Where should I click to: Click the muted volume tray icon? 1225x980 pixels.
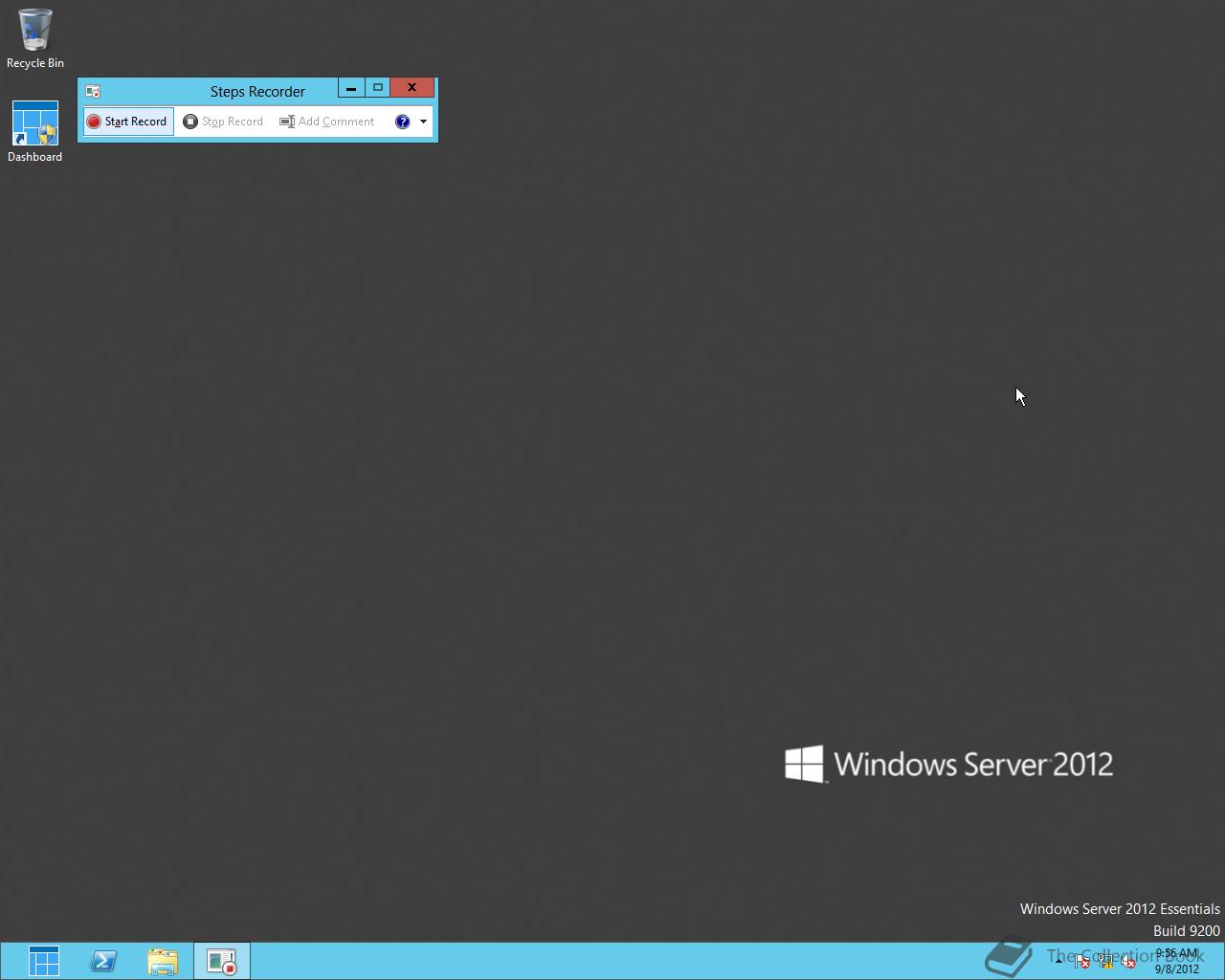pyautogui.click(x=1128, y=962)
